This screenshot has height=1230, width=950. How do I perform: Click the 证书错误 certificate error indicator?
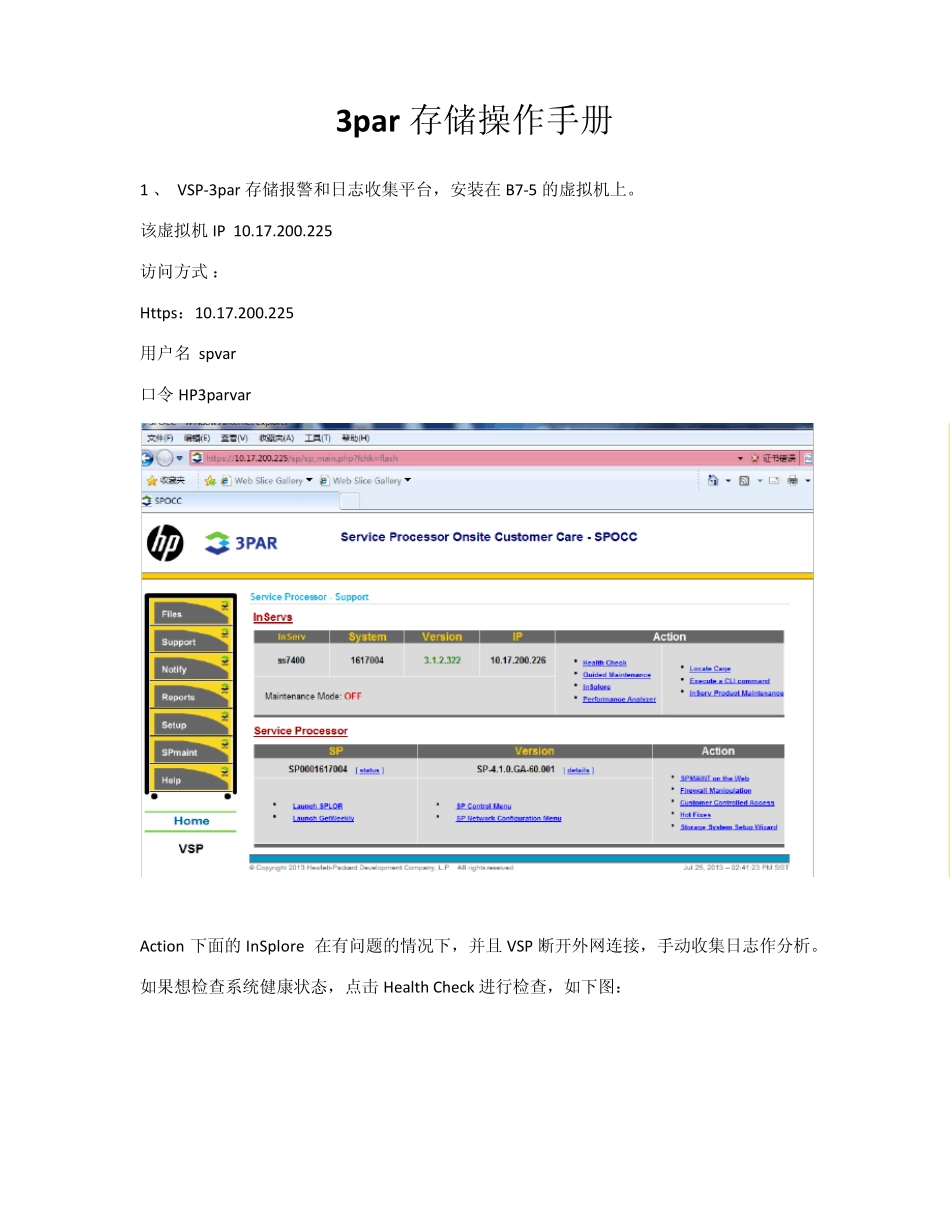pyautogui.click(x=774, y=458)
